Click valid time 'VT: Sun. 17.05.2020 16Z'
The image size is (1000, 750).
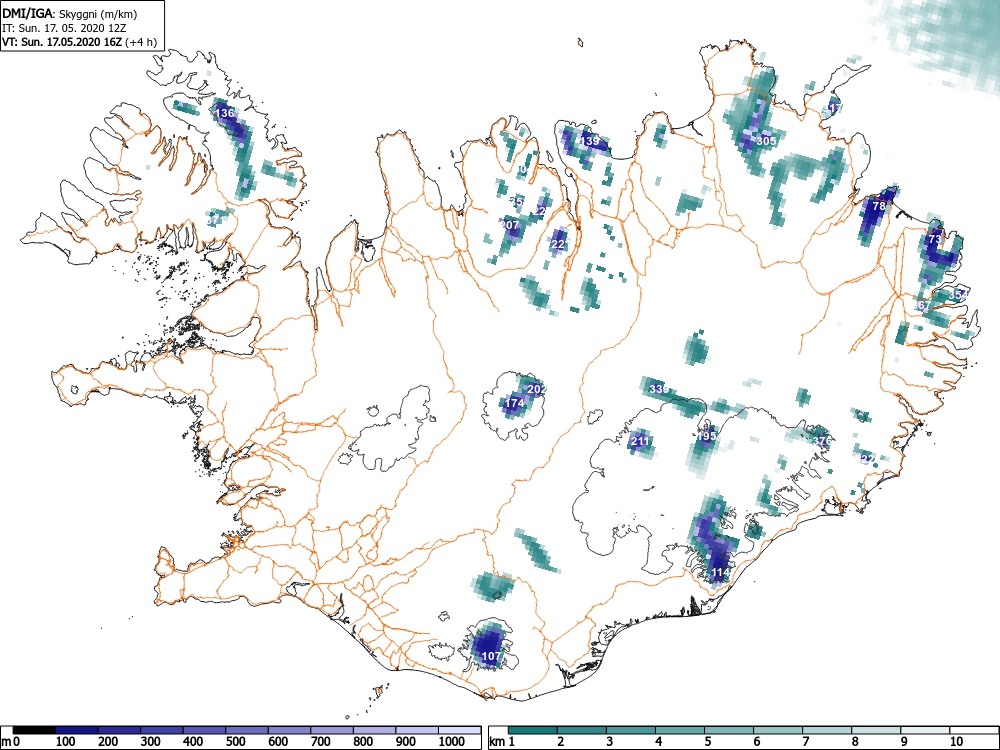coord(63,42)
